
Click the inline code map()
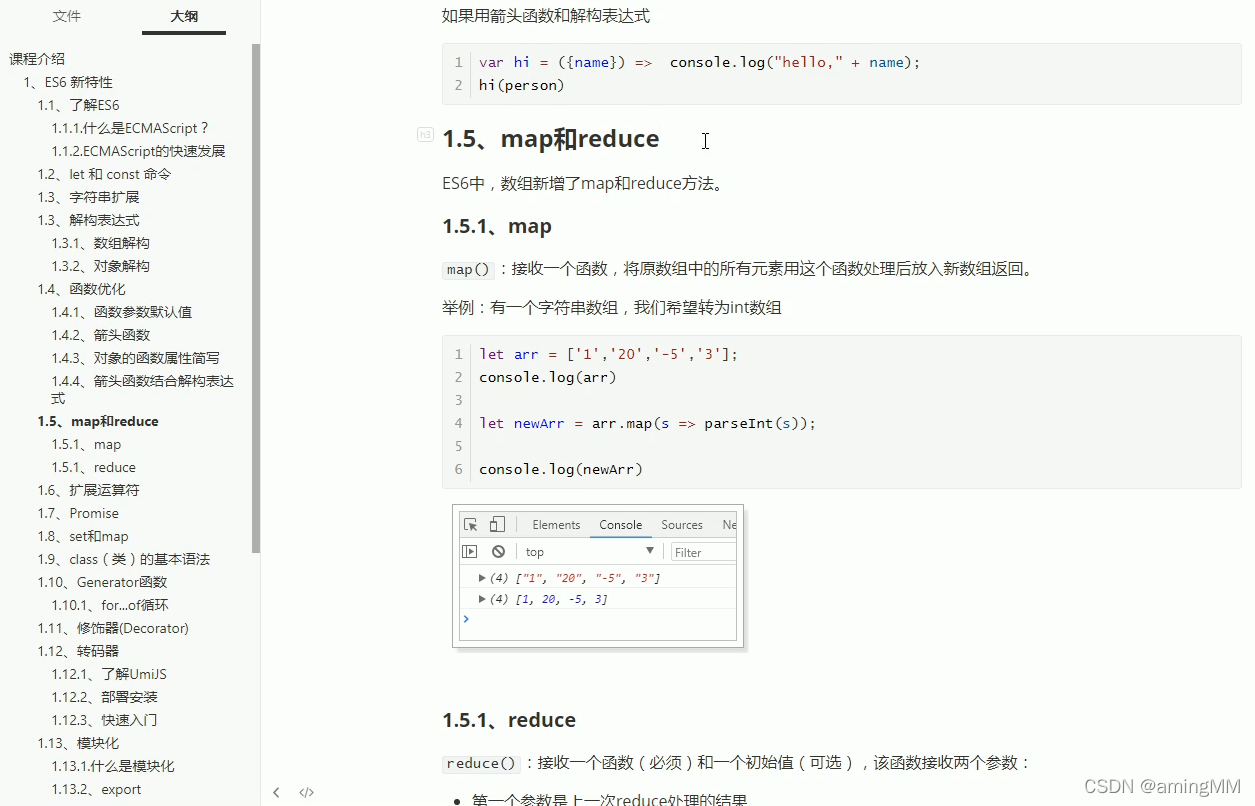tap(468, 269)
